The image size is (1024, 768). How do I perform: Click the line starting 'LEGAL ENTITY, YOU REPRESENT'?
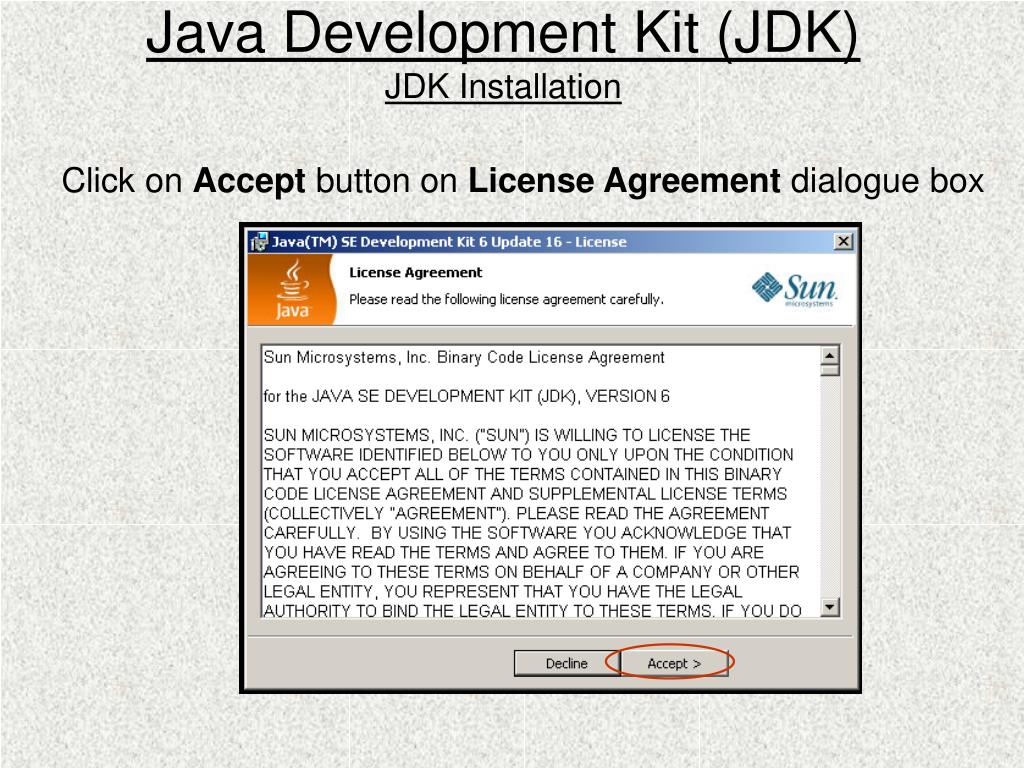point(503,592)
